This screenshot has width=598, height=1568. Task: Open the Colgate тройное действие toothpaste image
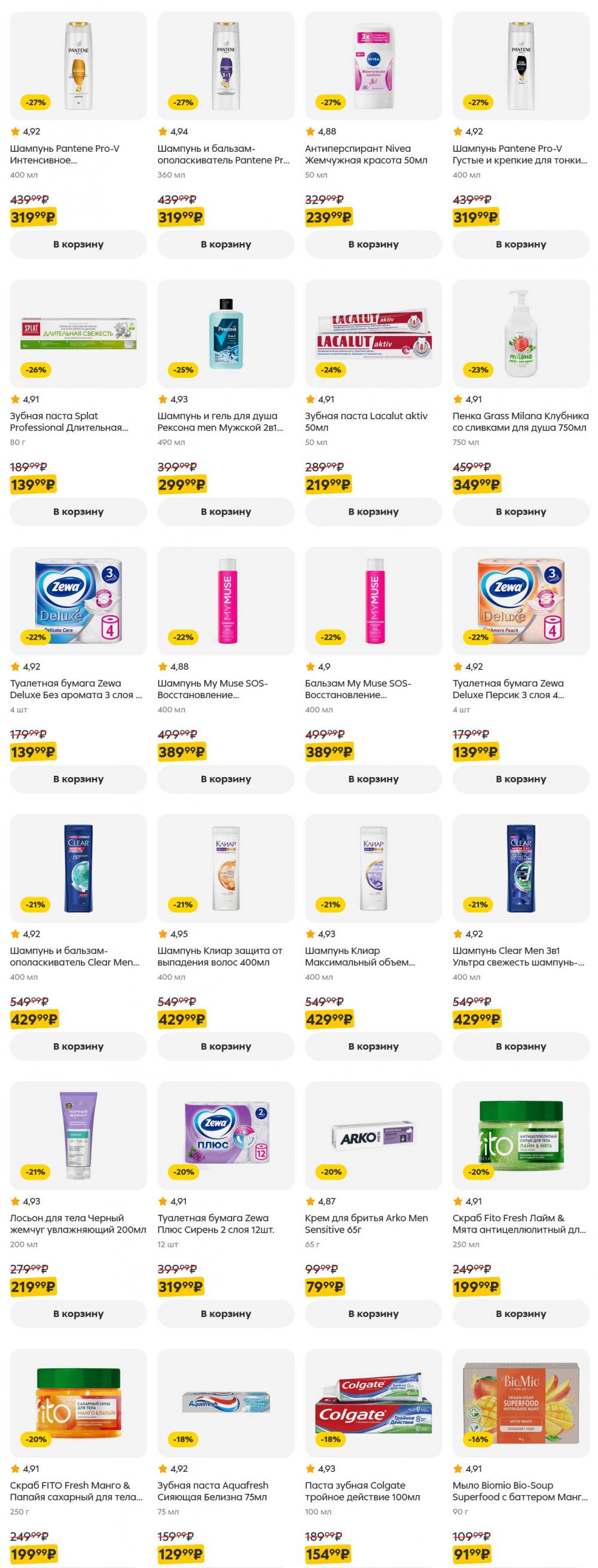click(373, 1403)
